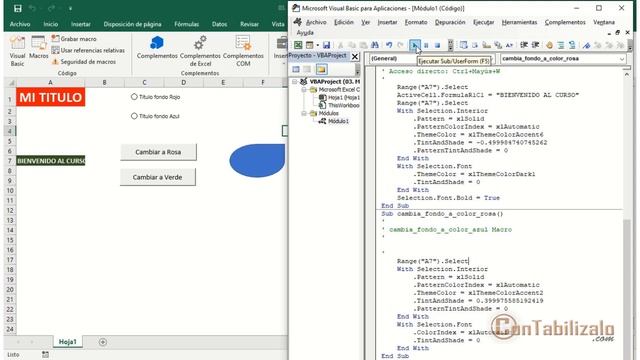Screen dimensions: 640x360
Task: Insert UserForm from VBA toolbar
Action: click(309, 45)
